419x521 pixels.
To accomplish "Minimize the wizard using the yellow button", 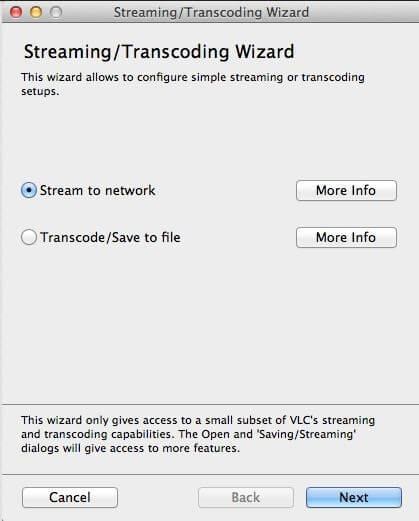I will coord(36,12).
